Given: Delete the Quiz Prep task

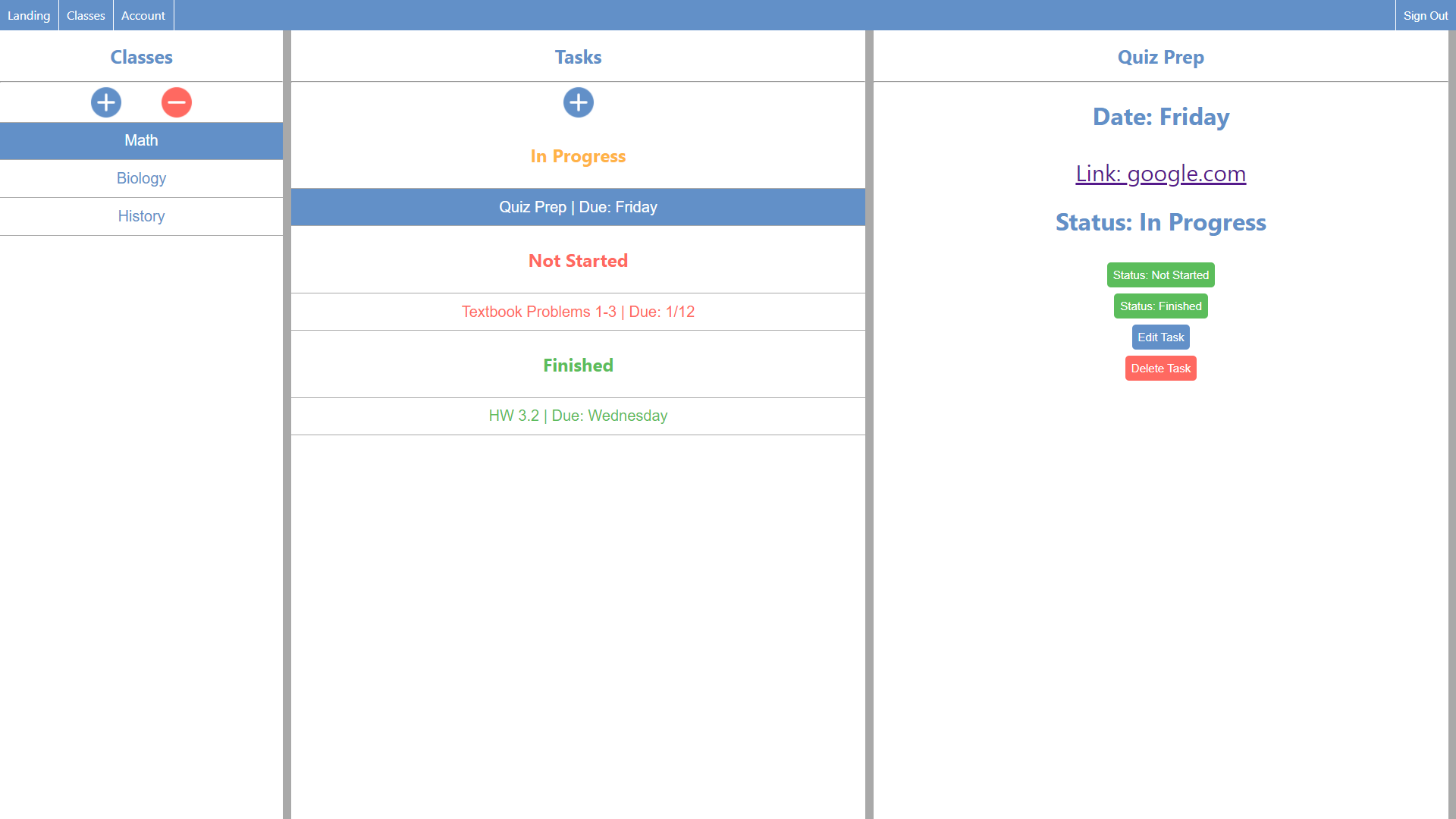Looking at the screenshot, I should click(1160, 369).
